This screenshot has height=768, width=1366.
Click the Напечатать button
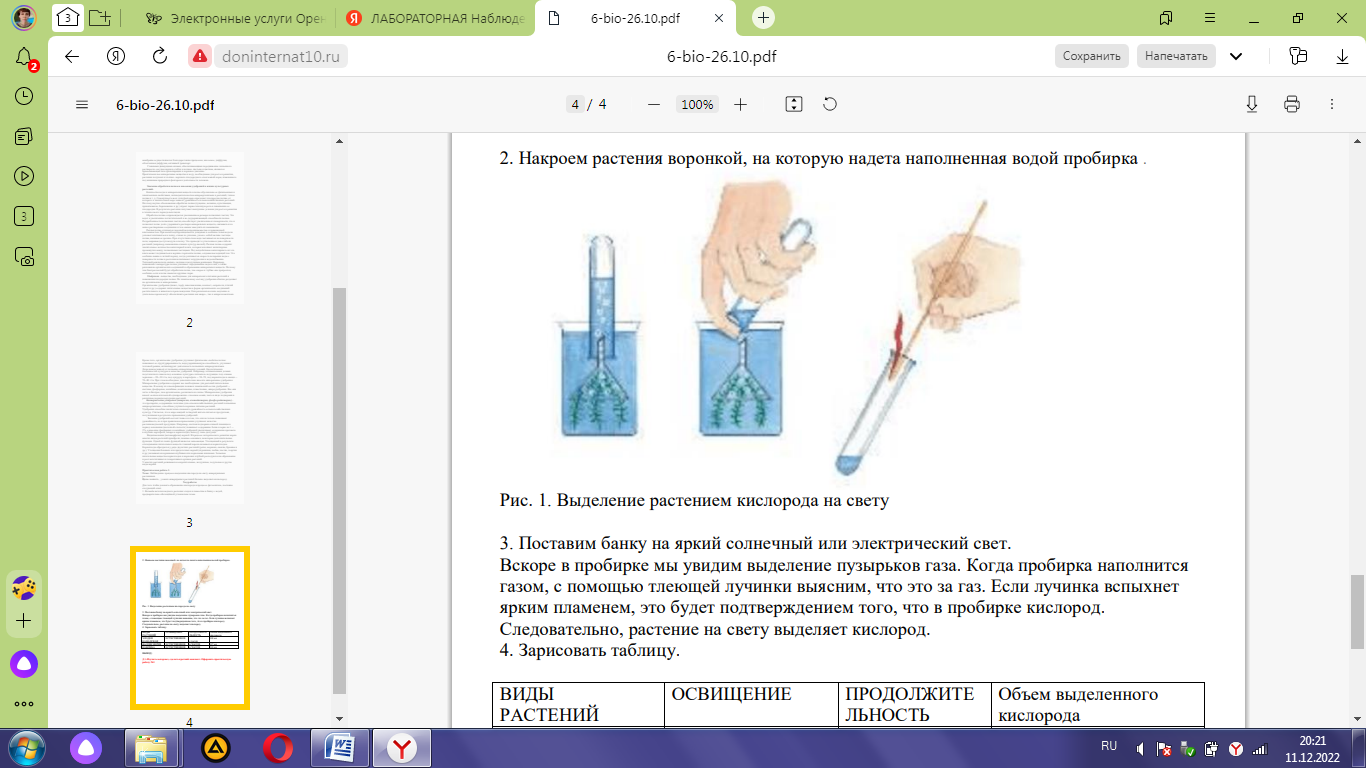(1176, 56)
